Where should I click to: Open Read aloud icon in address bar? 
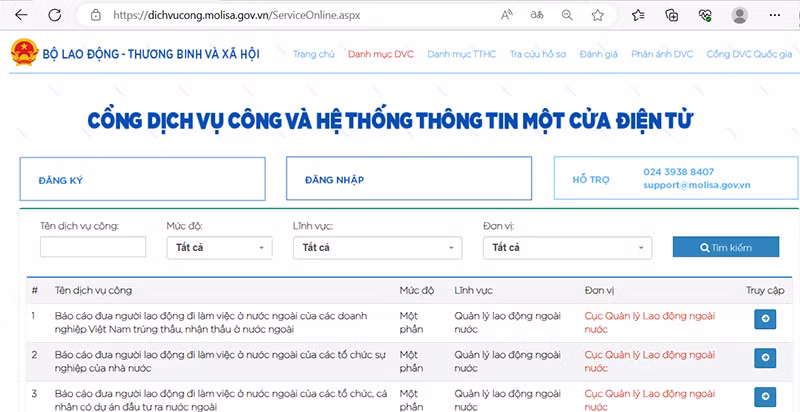click(507, 15)
